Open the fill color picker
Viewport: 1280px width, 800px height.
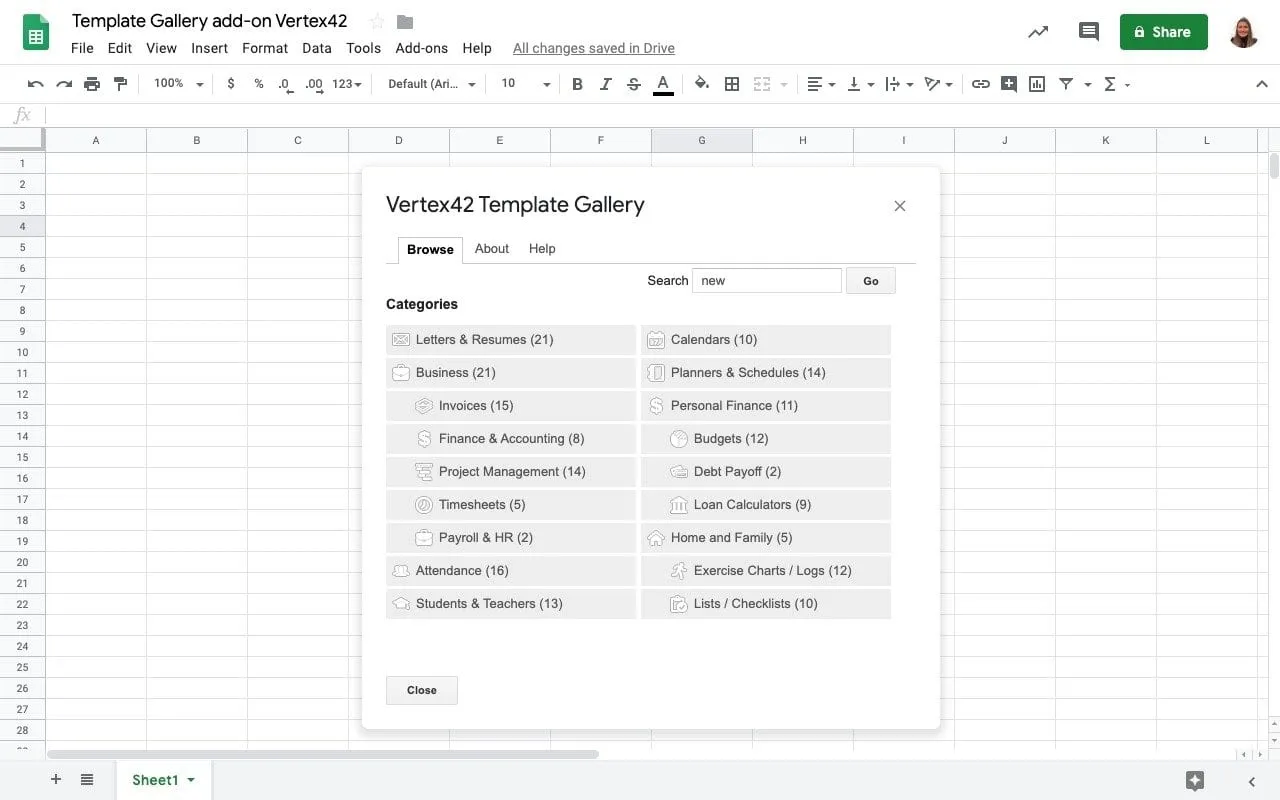tap(702, 84)
